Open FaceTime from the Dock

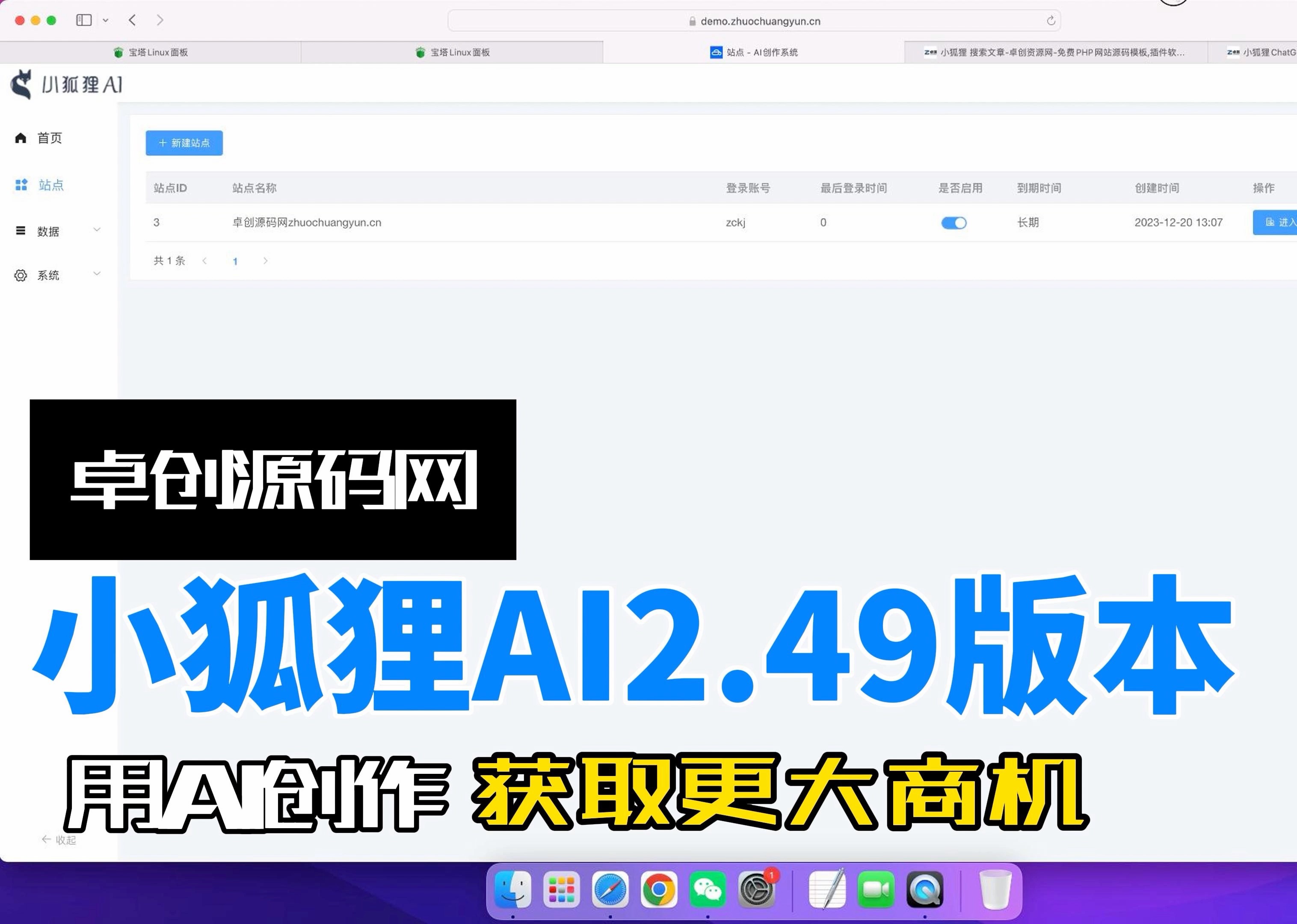(x=876, y=889)
